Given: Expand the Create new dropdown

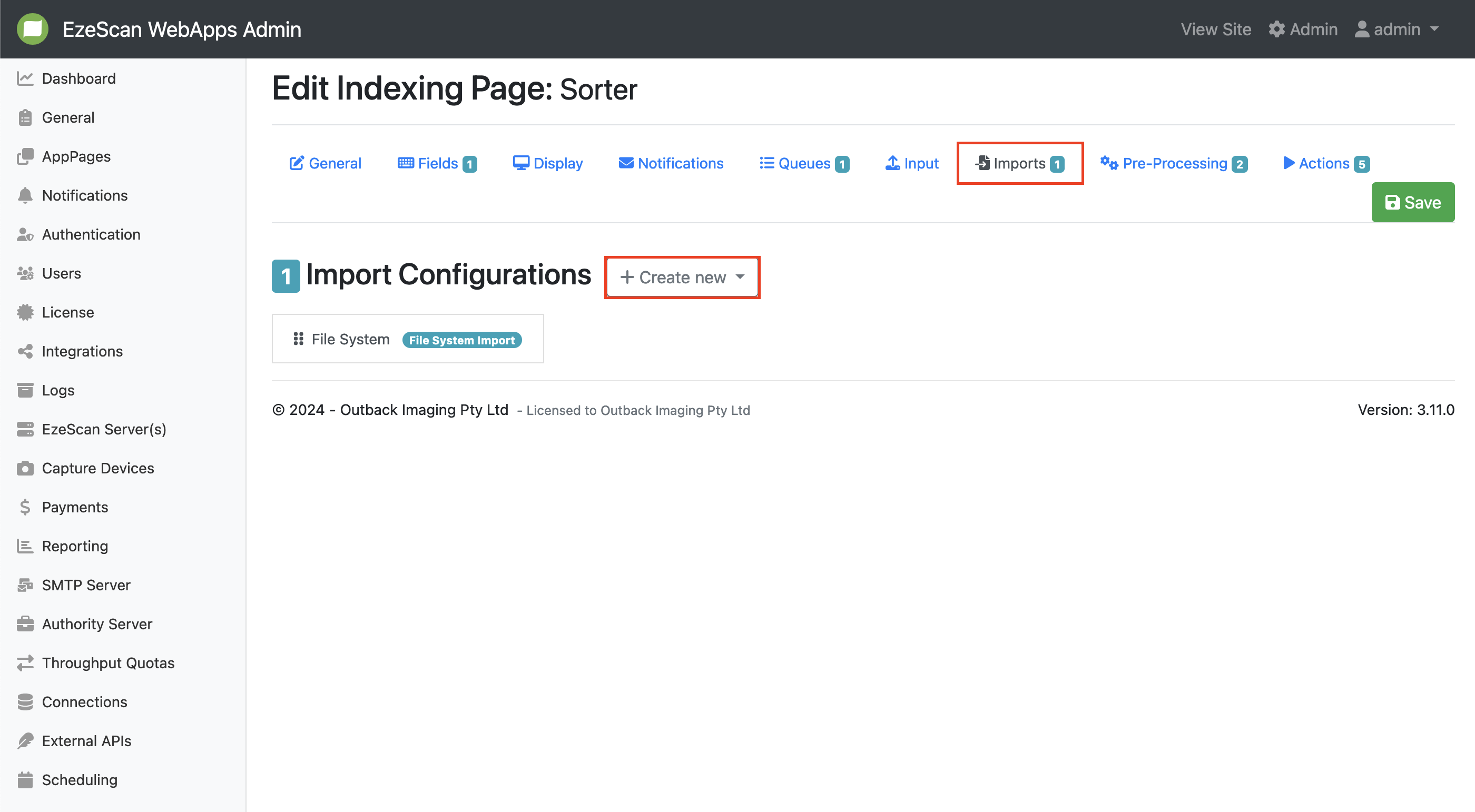Looking at the screenshot, I should click(682, 278).
